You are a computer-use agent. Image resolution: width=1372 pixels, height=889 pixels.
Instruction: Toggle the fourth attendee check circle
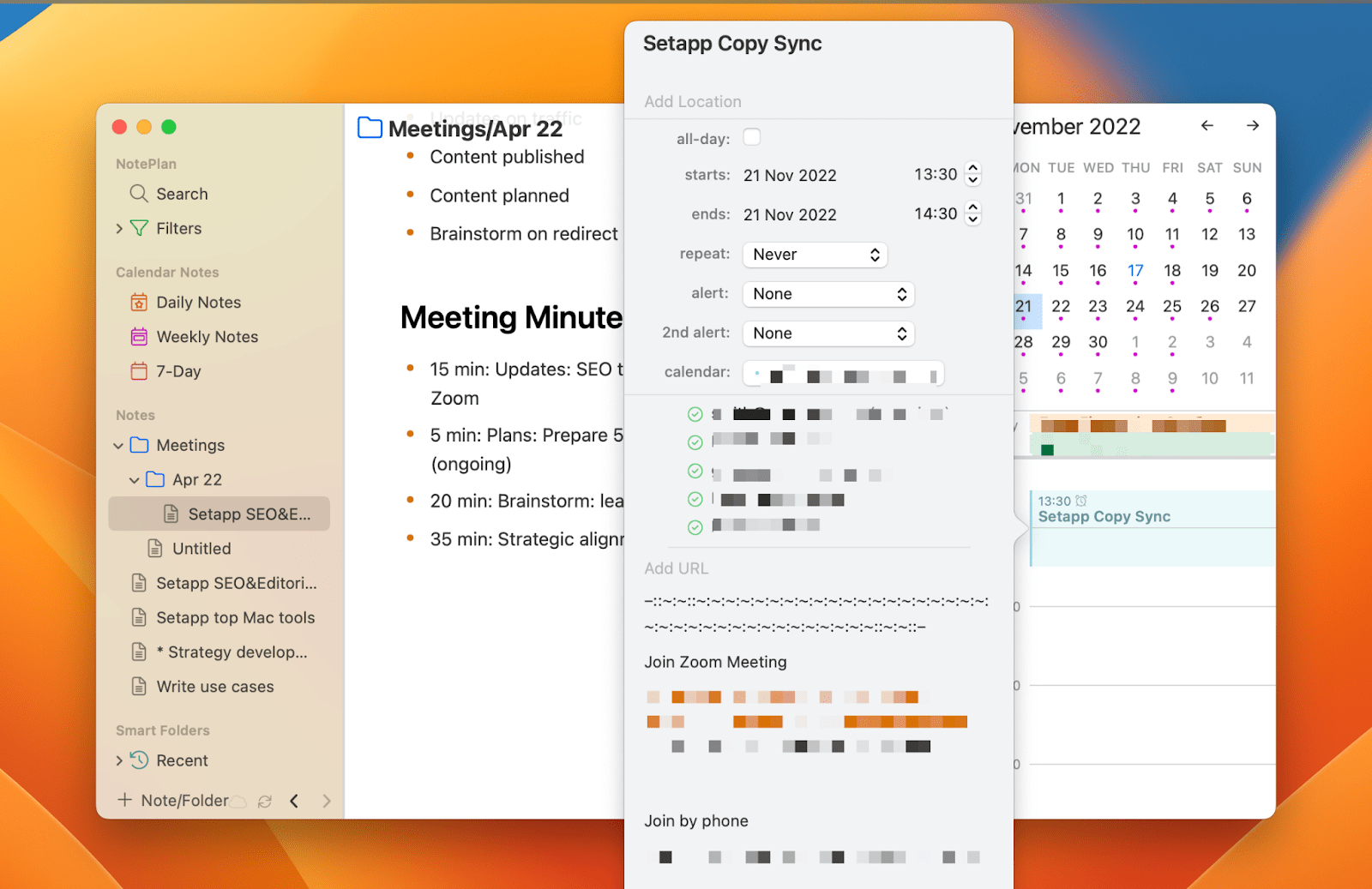695,499
